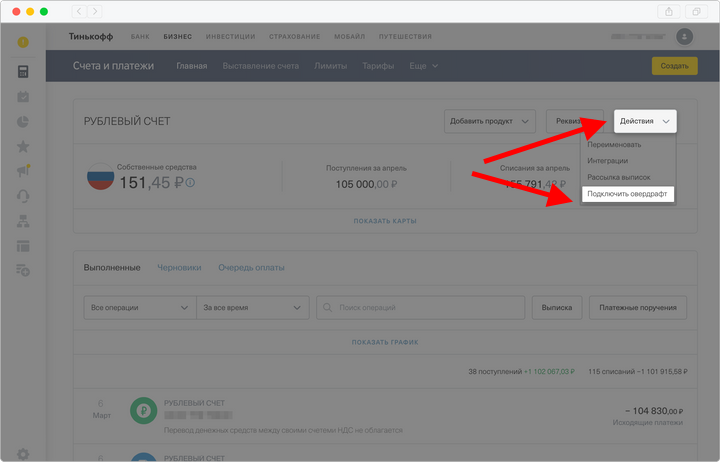720x462 pixels.
Task: Switch to the Очередь оплаты tab
Action: (x=251, y=267)
